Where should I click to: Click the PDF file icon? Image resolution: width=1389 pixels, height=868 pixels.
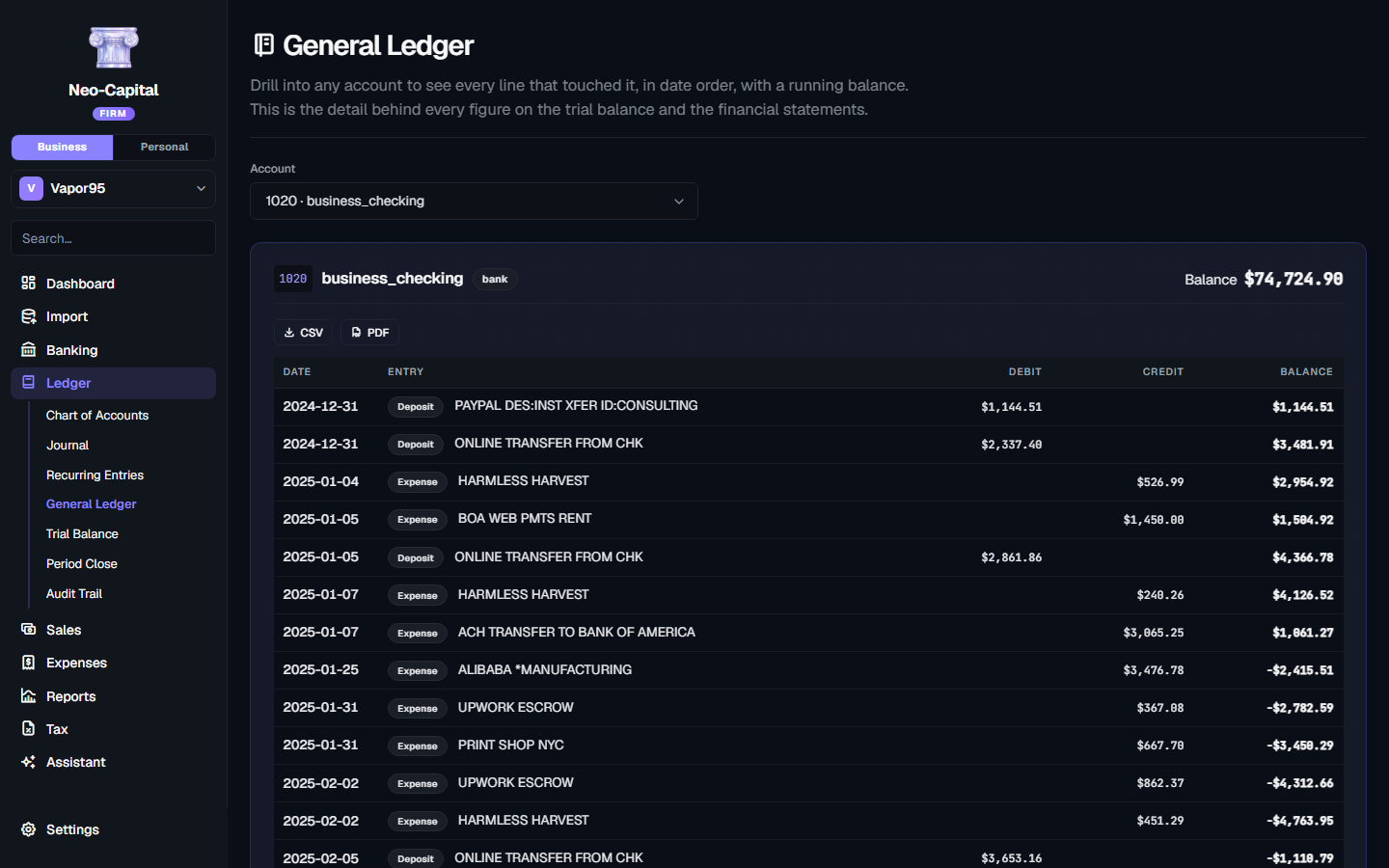(x=356, y=333)
